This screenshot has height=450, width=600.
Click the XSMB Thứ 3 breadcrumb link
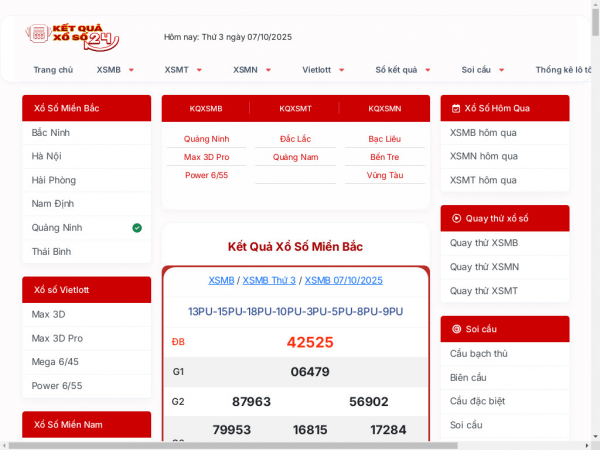point(269,280)
